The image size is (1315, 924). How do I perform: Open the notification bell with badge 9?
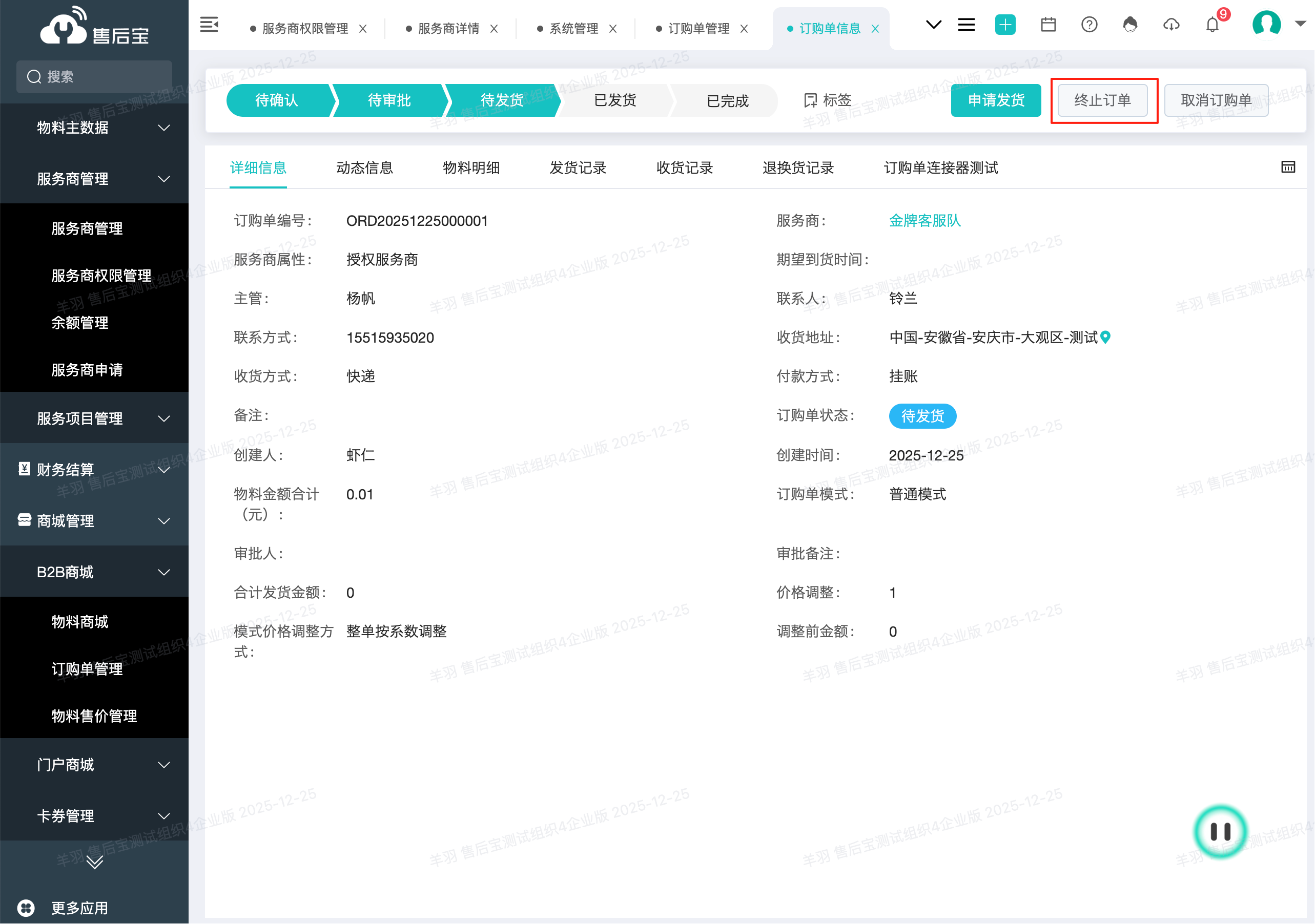click(1212, 25)
